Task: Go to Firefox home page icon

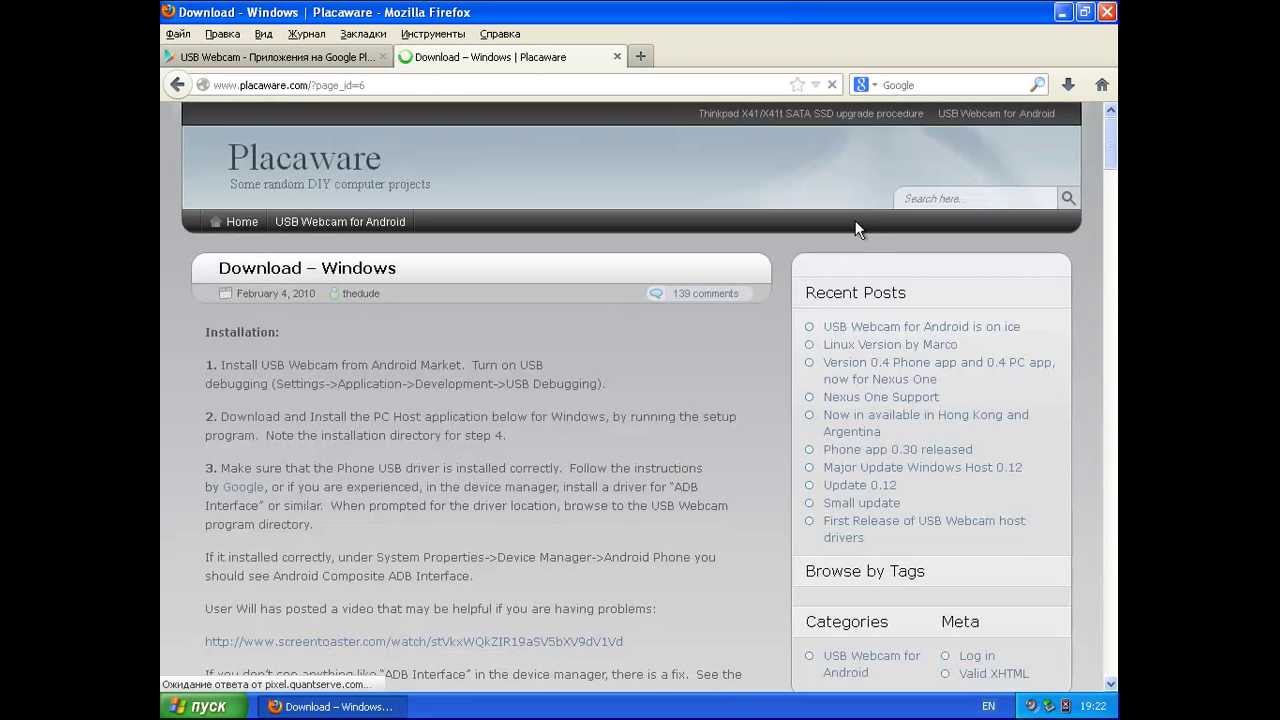Action: (x=1102, y=85)
